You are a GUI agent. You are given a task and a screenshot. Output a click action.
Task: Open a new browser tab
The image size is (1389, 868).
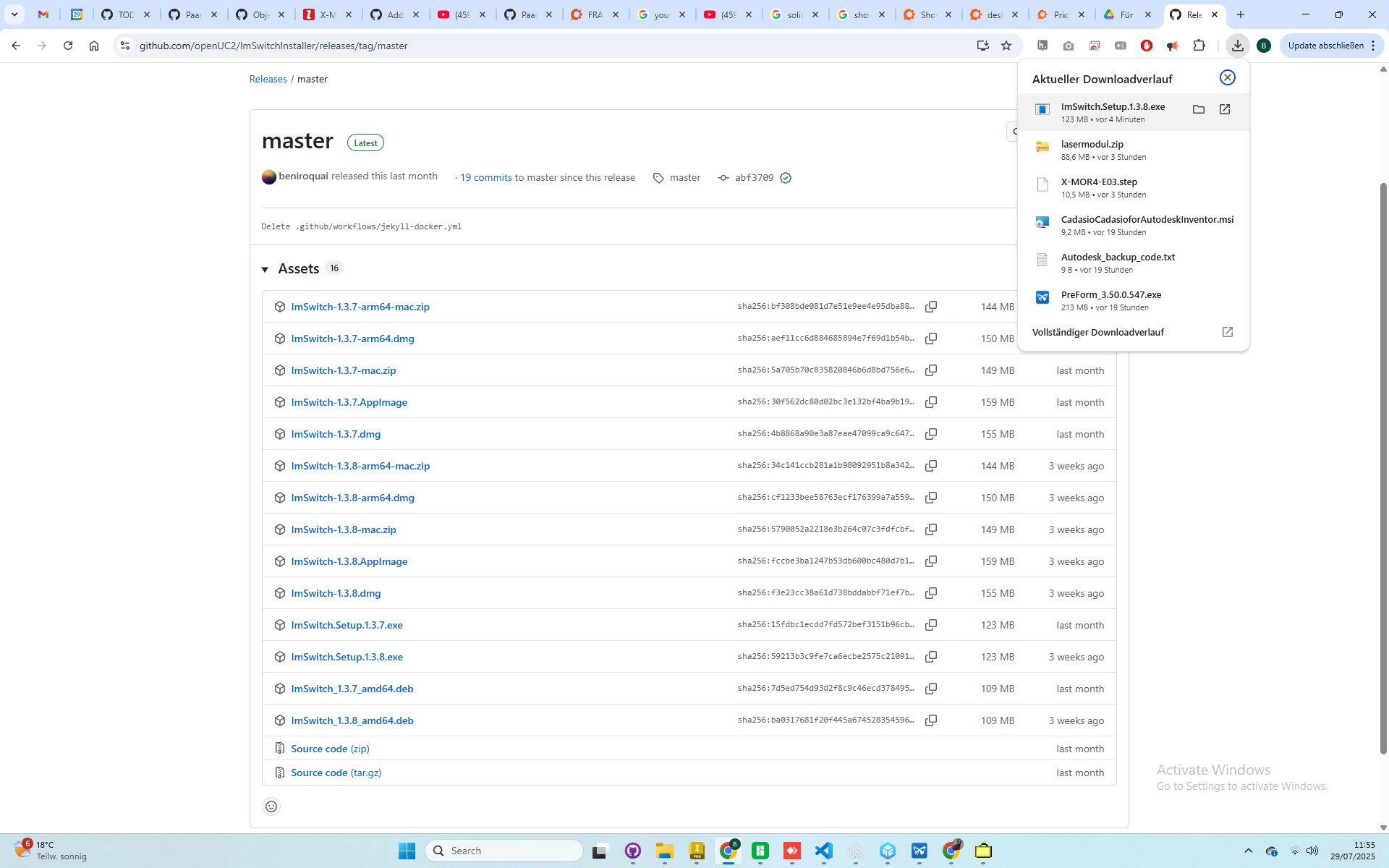tap(1241, 14)
